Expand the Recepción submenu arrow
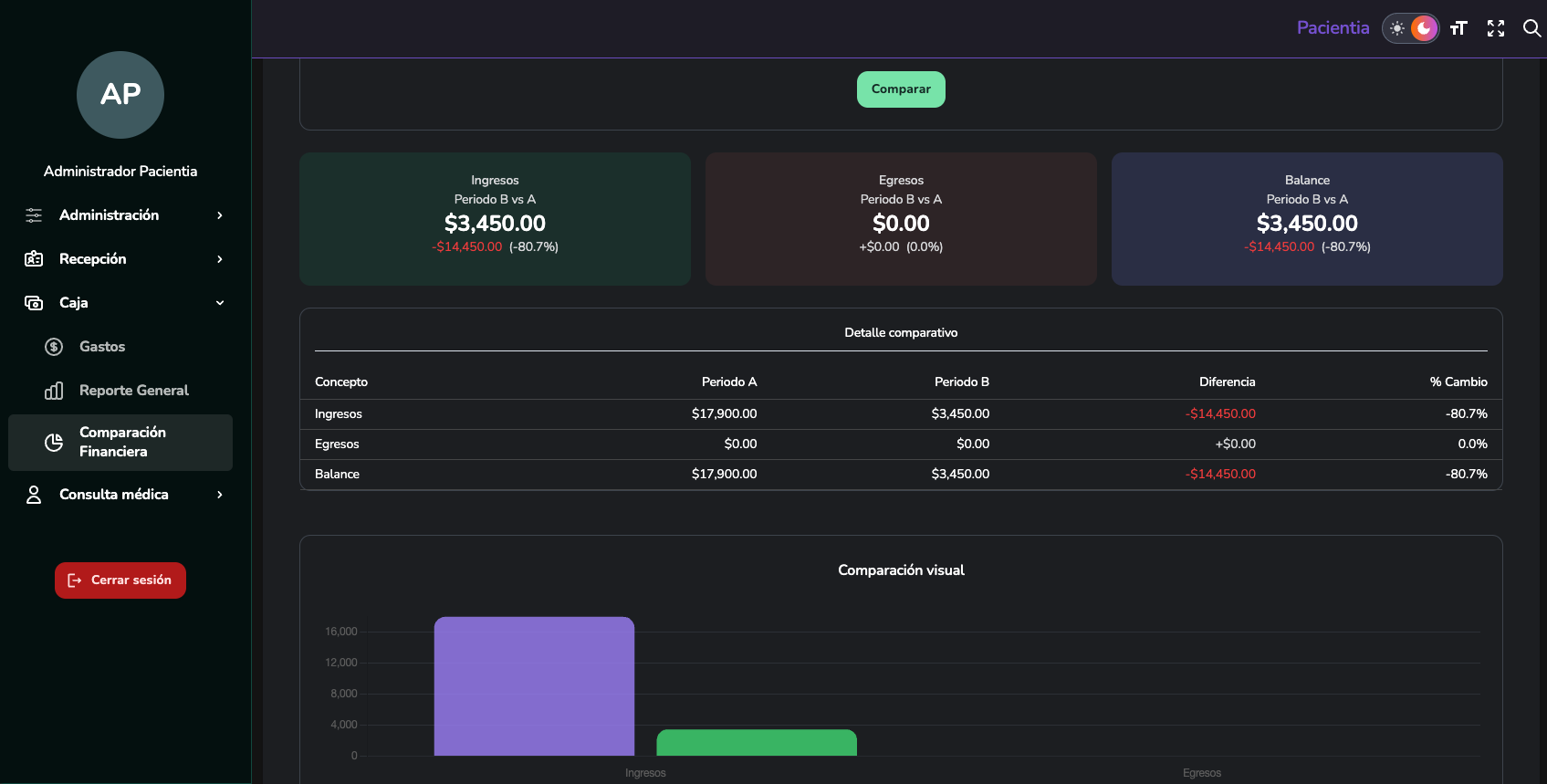This screenshot has height=784, width=1547. click(220, 259)
